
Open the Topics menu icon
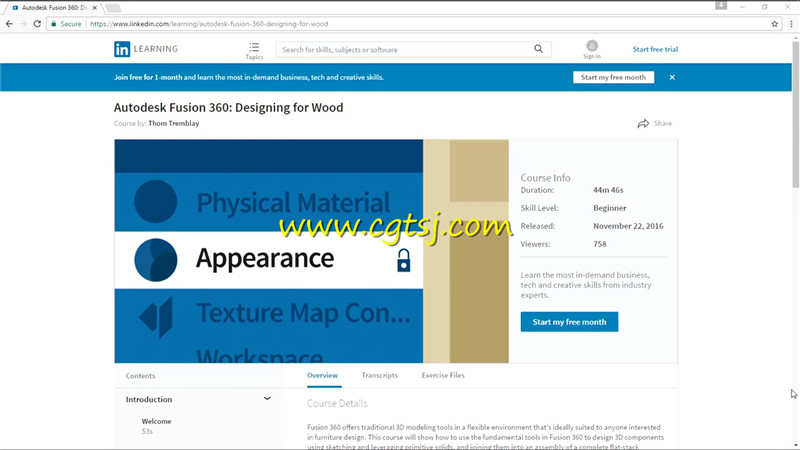tap(254, 47)
